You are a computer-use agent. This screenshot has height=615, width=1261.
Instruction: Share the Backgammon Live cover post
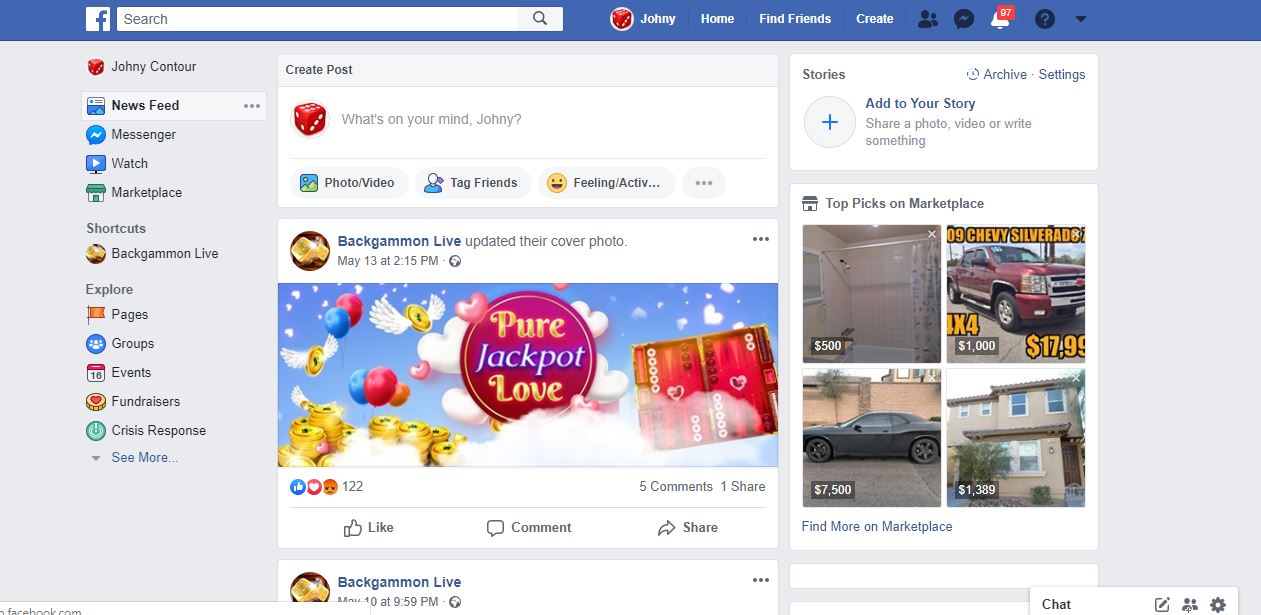pos(688,528)
